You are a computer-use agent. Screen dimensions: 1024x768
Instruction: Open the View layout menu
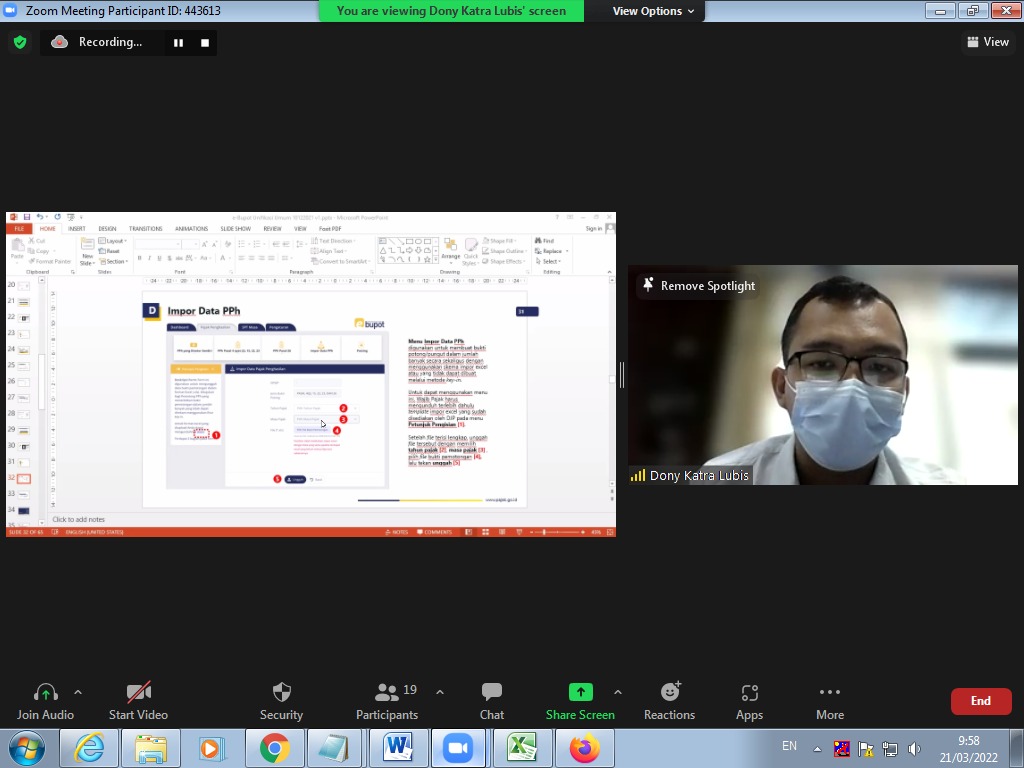tap(988, 42)
